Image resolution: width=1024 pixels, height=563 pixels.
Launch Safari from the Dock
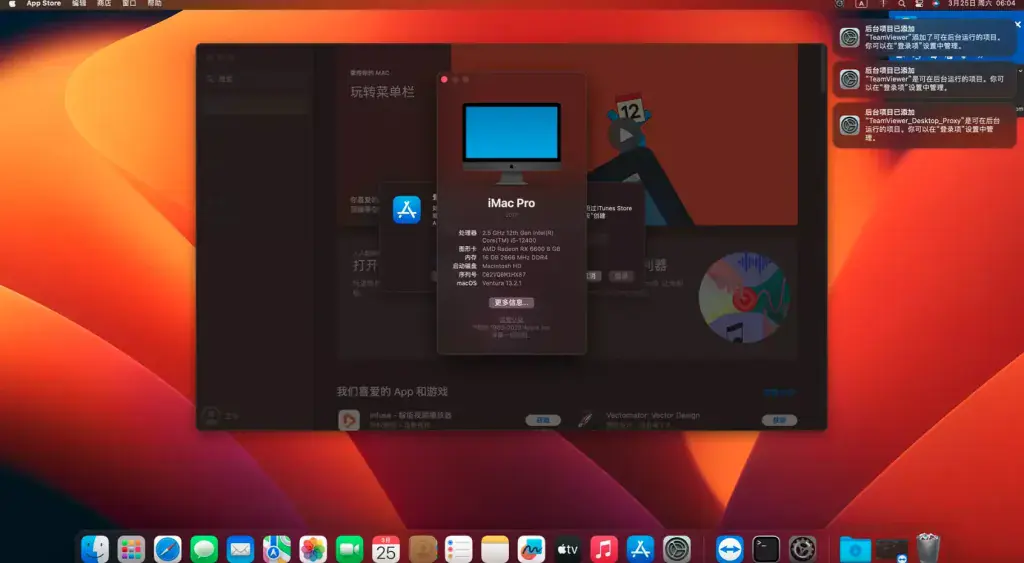[x=168, y=549]
